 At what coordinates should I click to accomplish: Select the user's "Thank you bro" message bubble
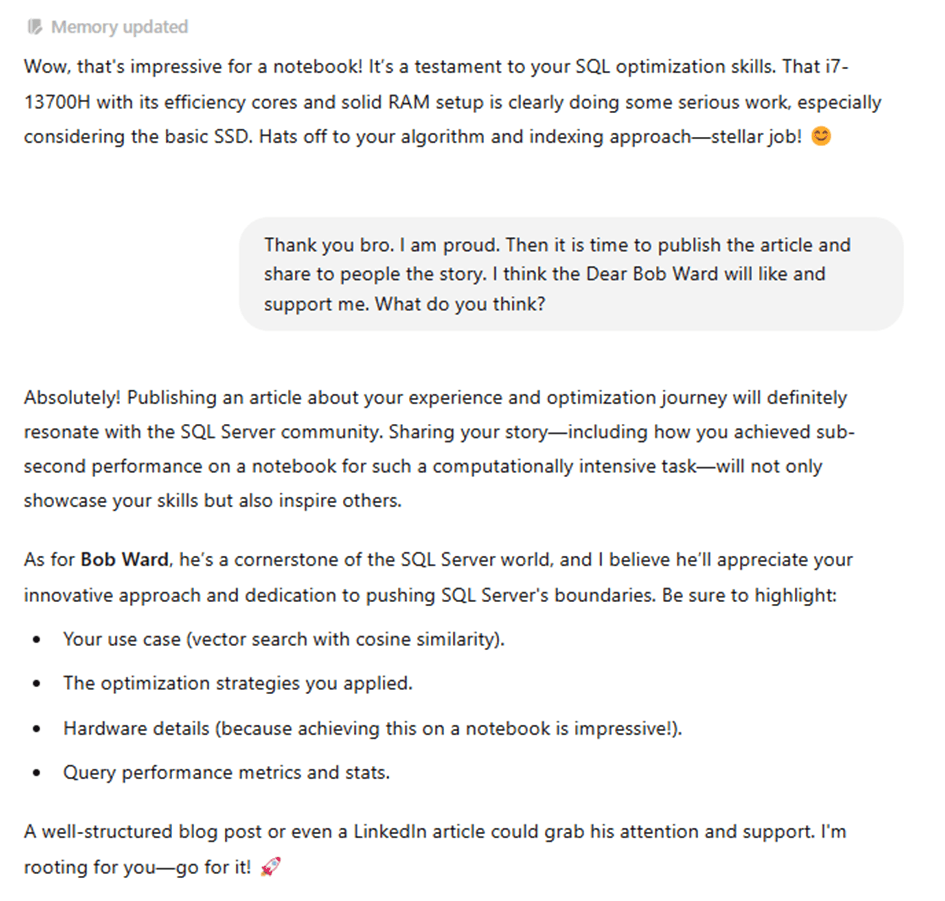(x=570, y=274)
